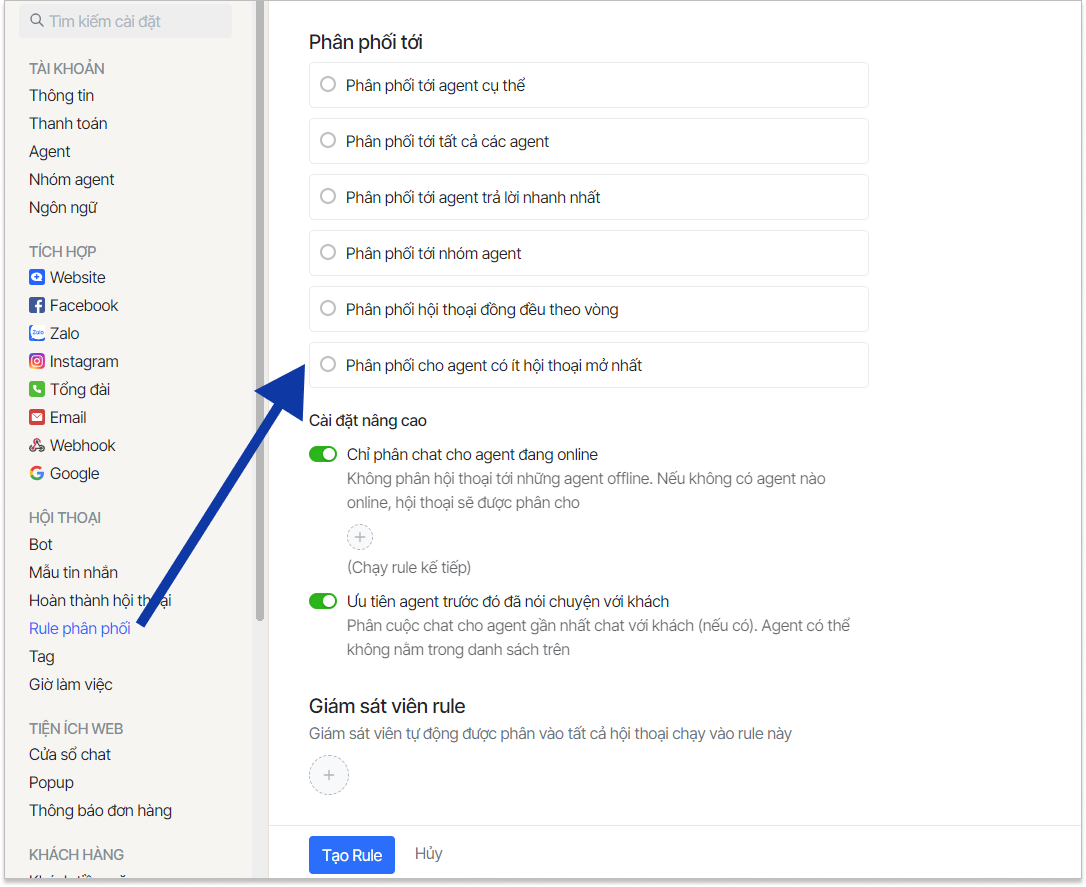Select the Google integration icon
The width and height of the screenshot is (1086, 887).
coord(37,474)
